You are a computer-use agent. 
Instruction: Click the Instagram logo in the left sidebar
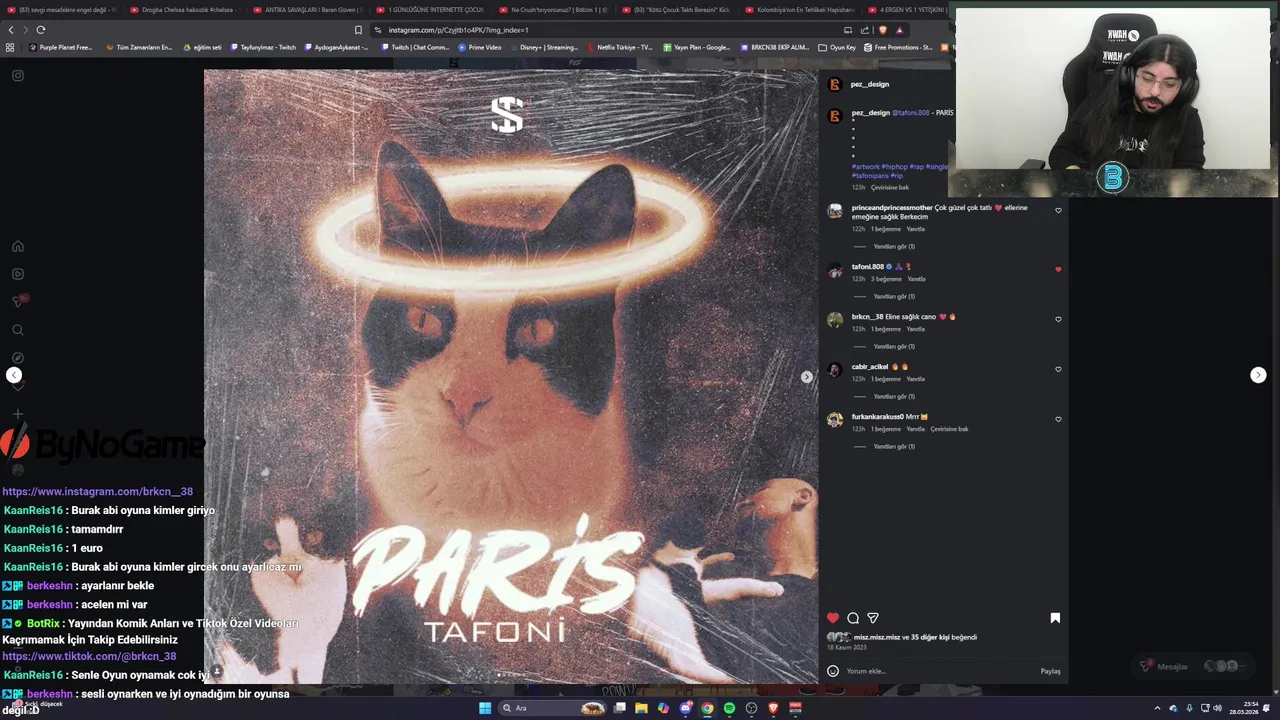18,75
